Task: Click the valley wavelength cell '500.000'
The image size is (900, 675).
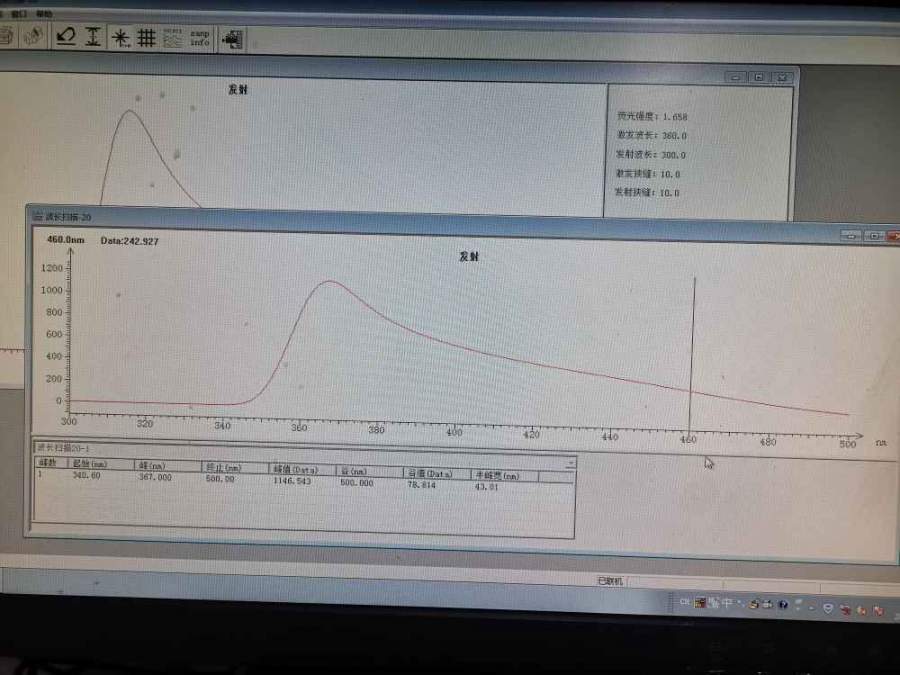Action: click(x=356, y=483)
